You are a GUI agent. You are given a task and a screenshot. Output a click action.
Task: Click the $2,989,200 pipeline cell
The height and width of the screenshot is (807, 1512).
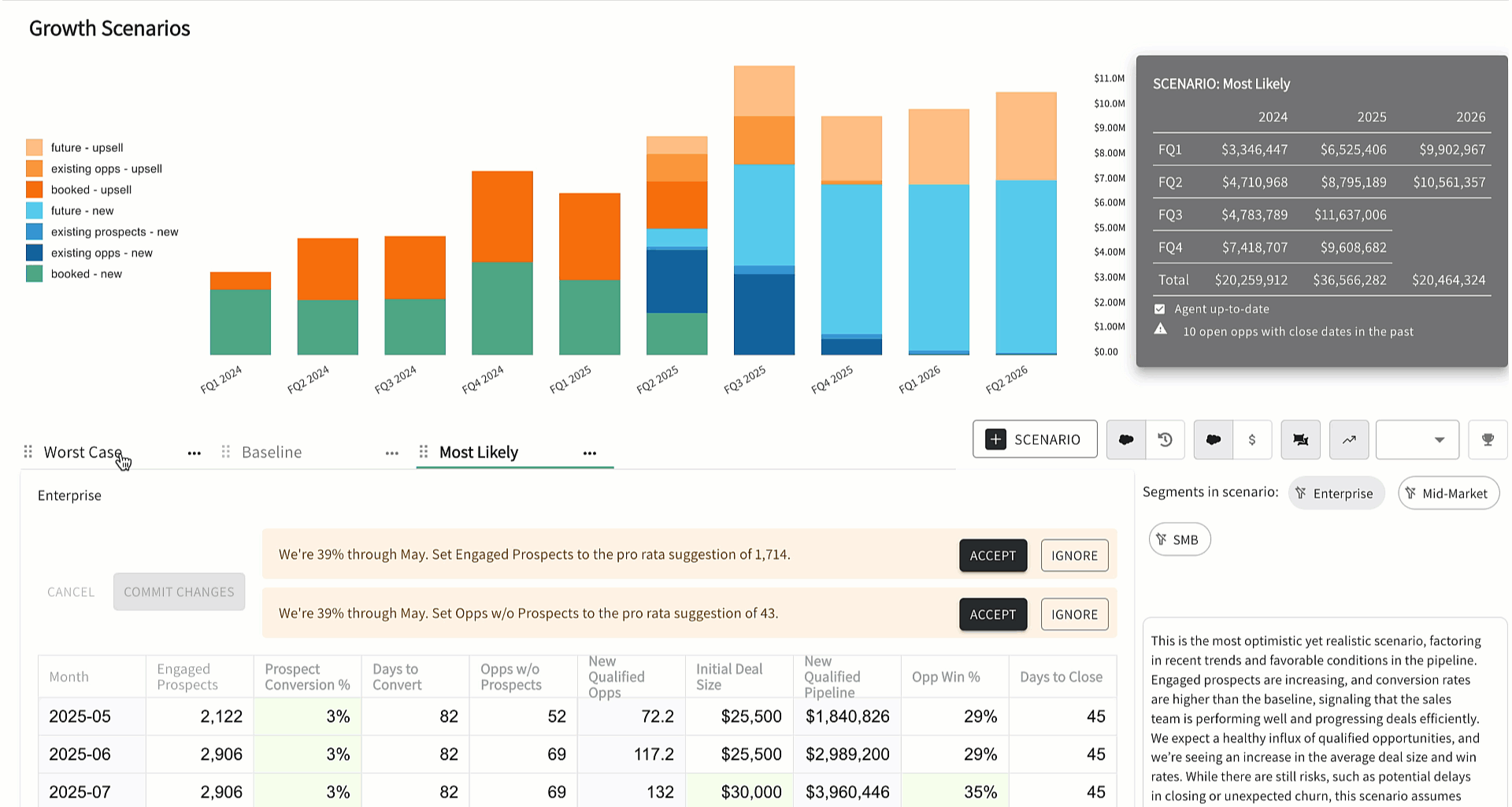pyautogui.click(x=847, y=754)
